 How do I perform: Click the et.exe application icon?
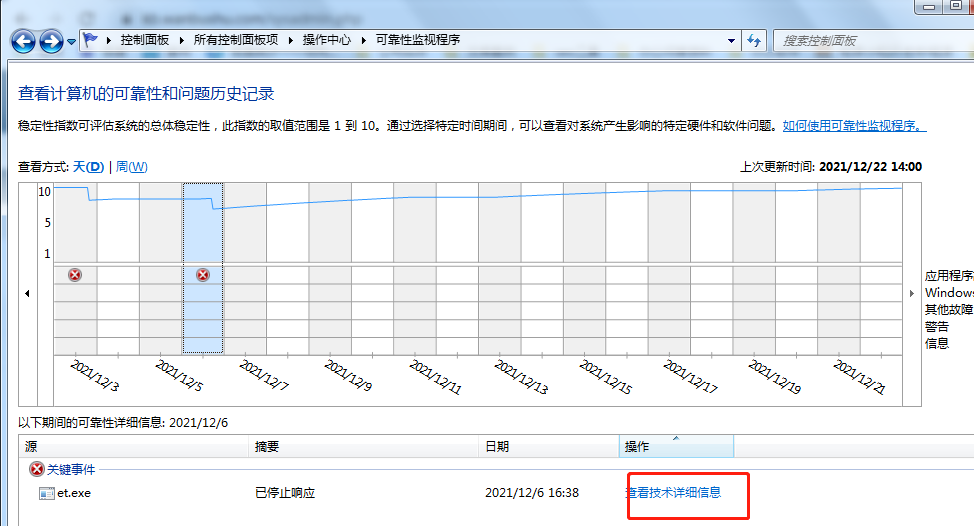pos(47,493)
